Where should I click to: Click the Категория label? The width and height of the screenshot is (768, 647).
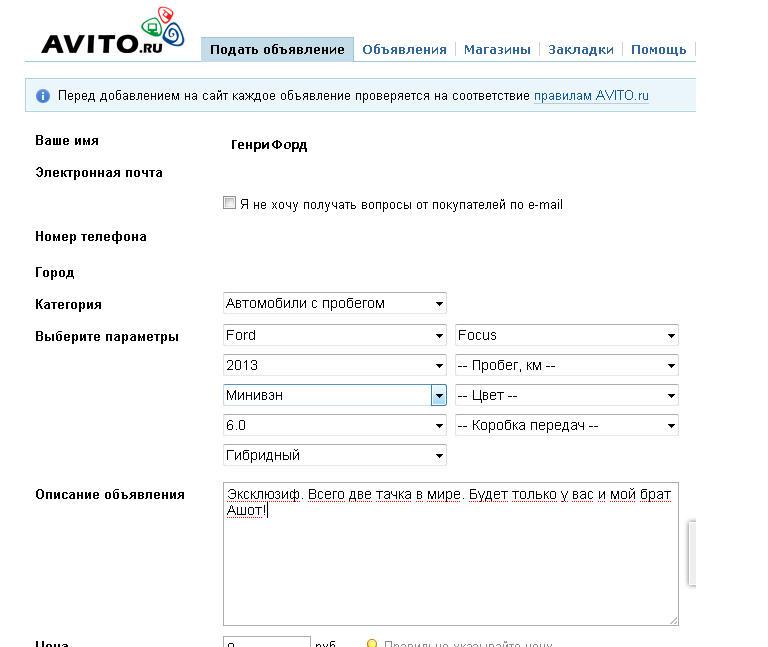click(68, 305)
